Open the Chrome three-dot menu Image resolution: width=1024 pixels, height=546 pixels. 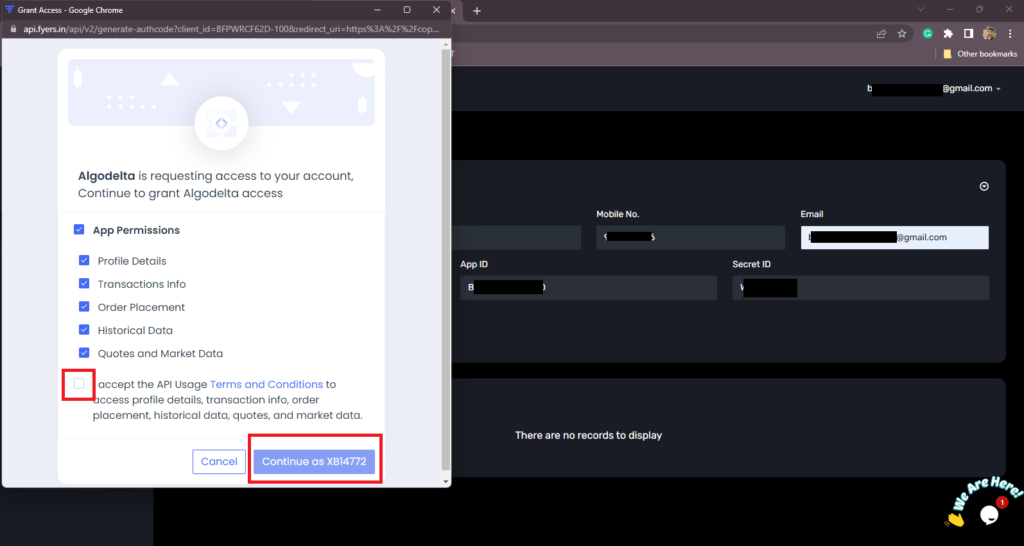click(1010, 34)
